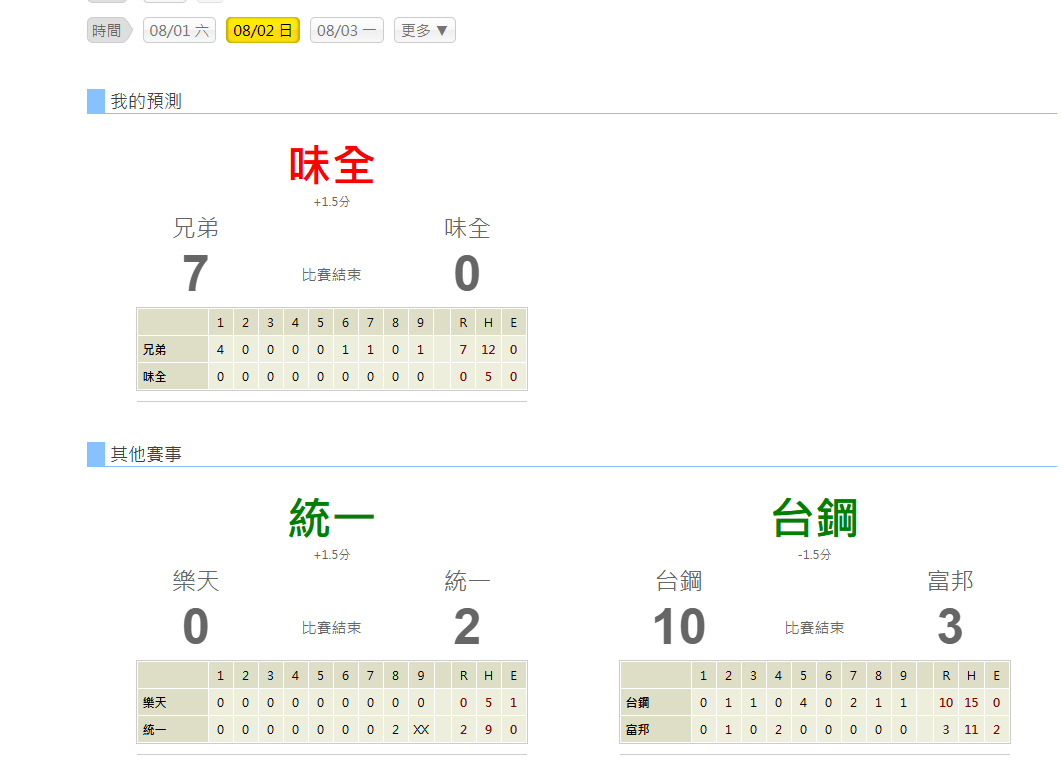The image size is (1062, 768).
Task: Click the -1.5分 spread under 台鋼
Action: point(815,555)
